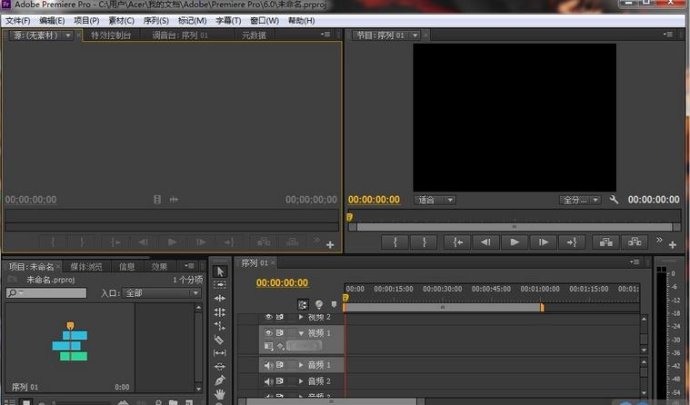Select the Razor tool in the toolbox
Image resolution: width=690 pixels, height=405 pixels.
coord(220,339)
